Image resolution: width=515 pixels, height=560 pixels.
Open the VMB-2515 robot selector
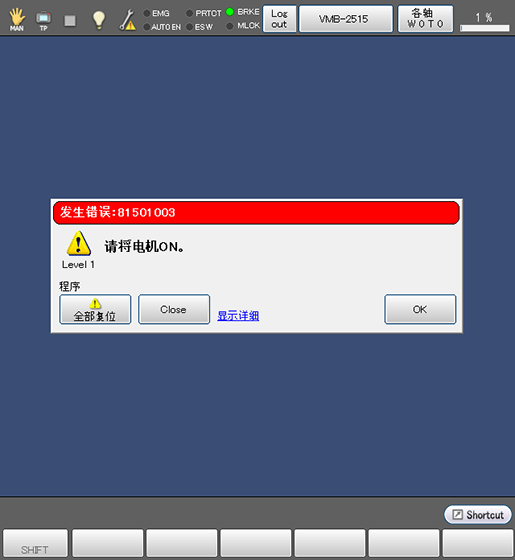(x=346, y=19)
